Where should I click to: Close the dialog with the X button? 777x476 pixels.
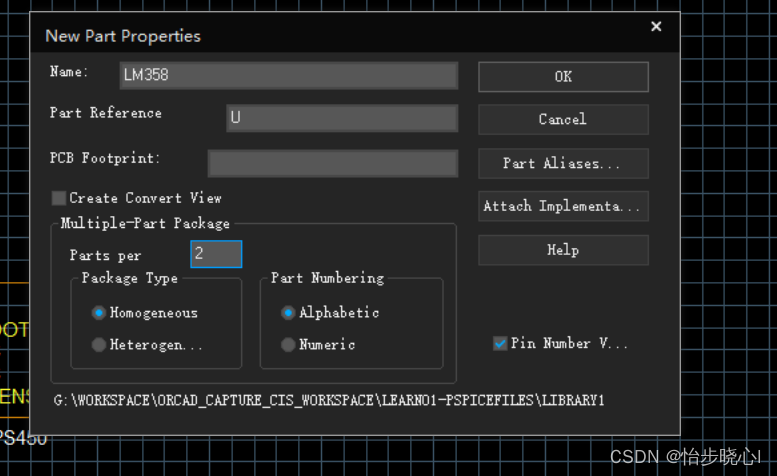click(x=656, y=27)
